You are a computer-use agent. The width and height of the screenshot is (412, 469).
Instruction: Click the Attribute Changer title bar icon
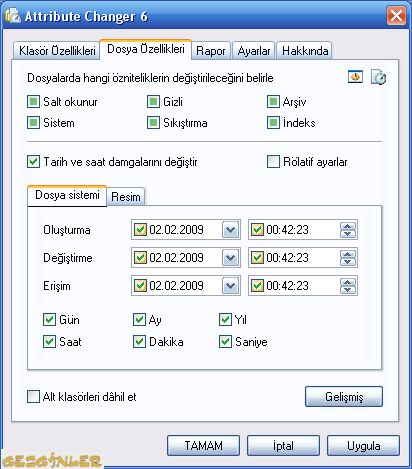13,16
